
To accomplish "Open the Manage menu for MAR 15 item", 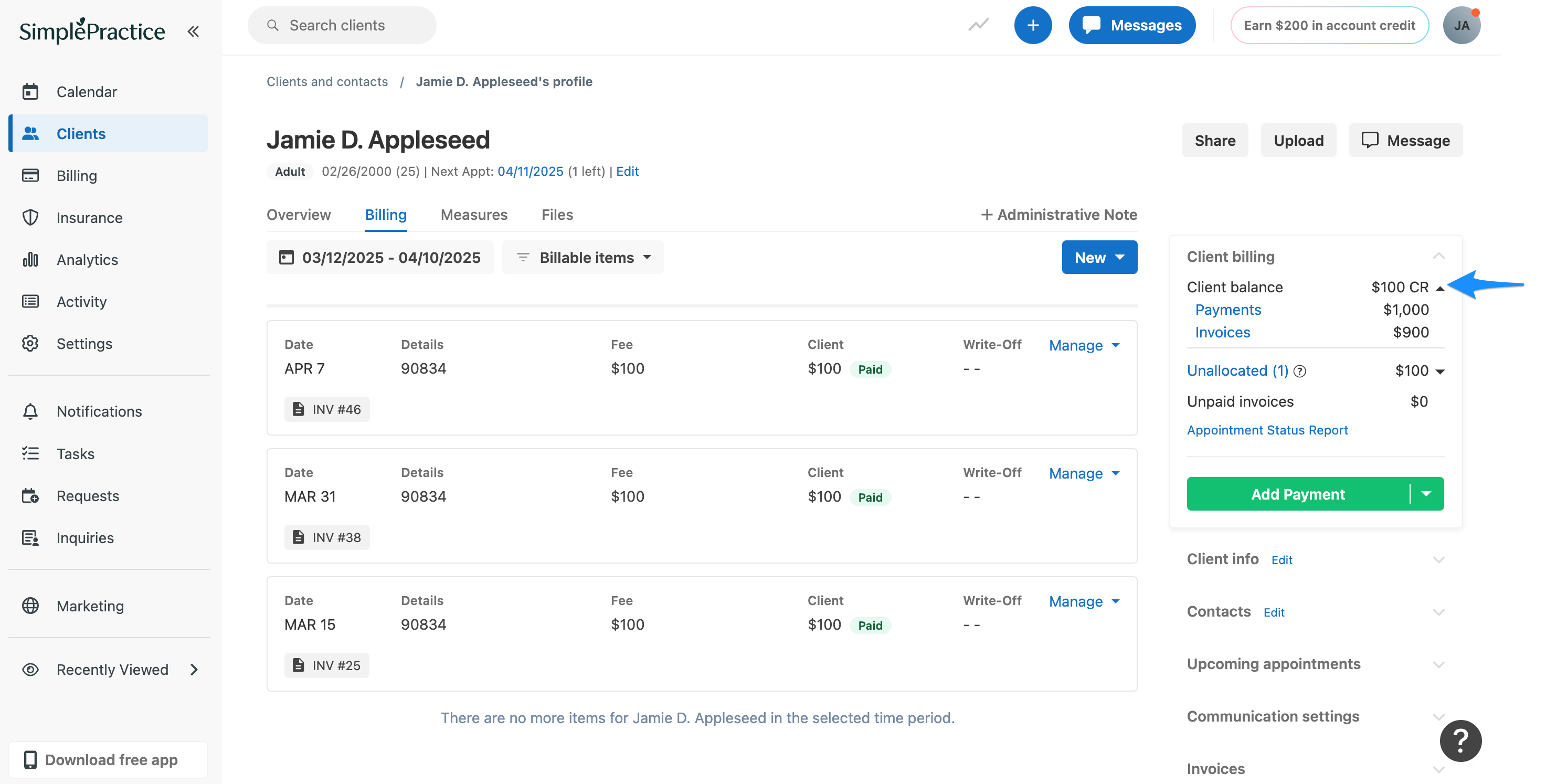I will click(x=1084, y=601).
